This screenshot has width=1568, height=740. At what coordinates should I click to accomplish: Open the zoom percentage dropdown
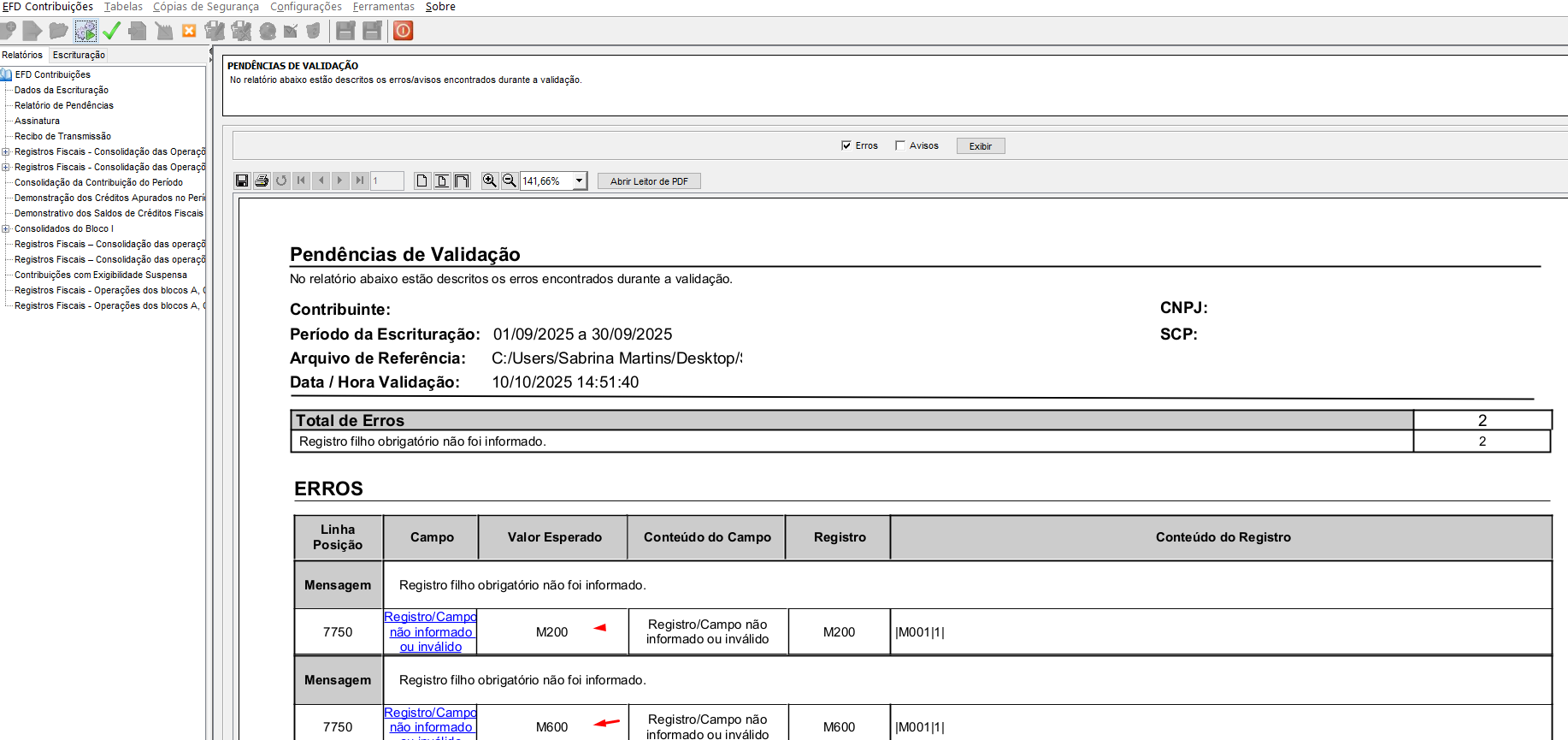click(579, 181)
